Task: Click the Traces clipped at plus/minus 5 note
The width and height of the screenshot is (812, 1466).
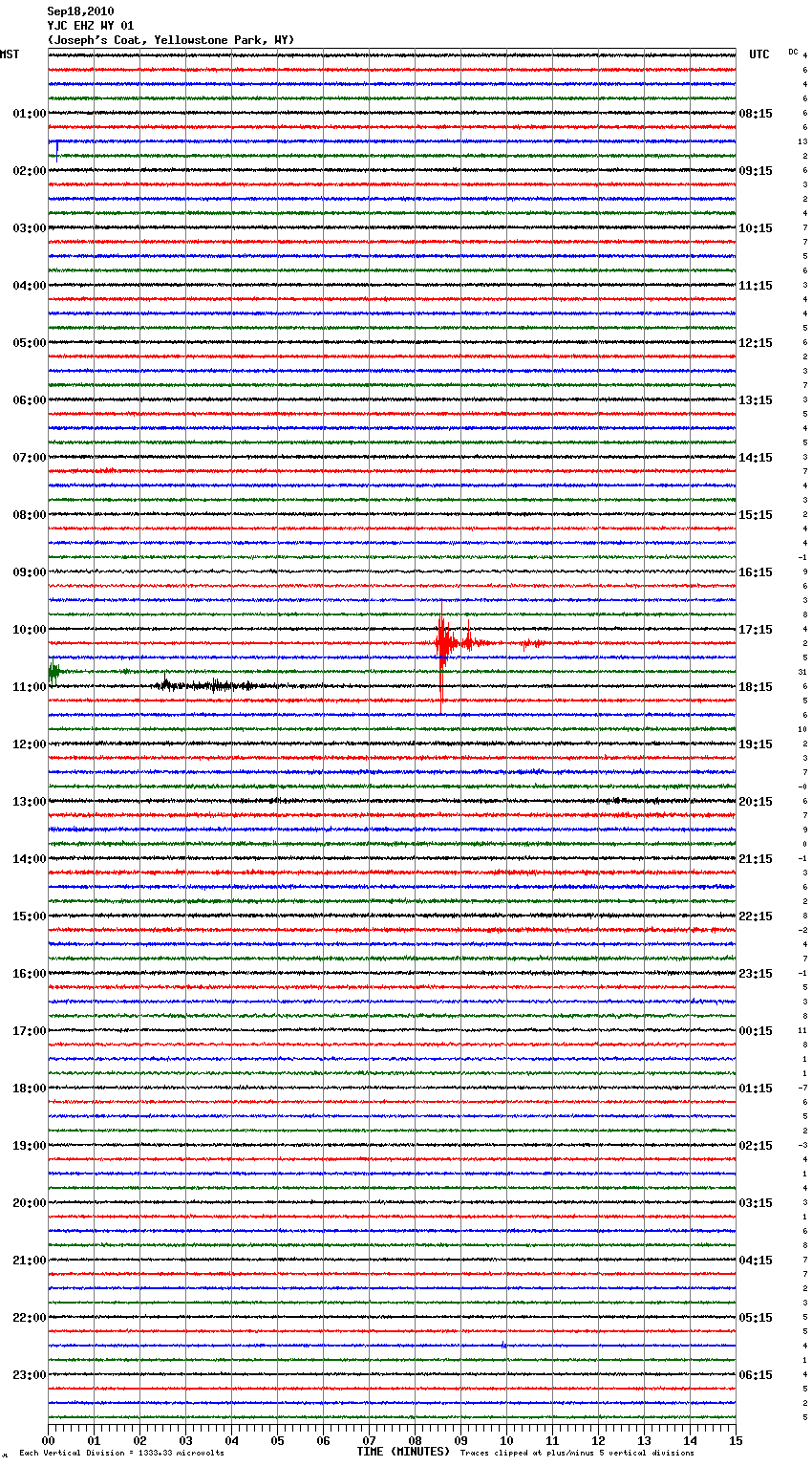Action: 577,1453
